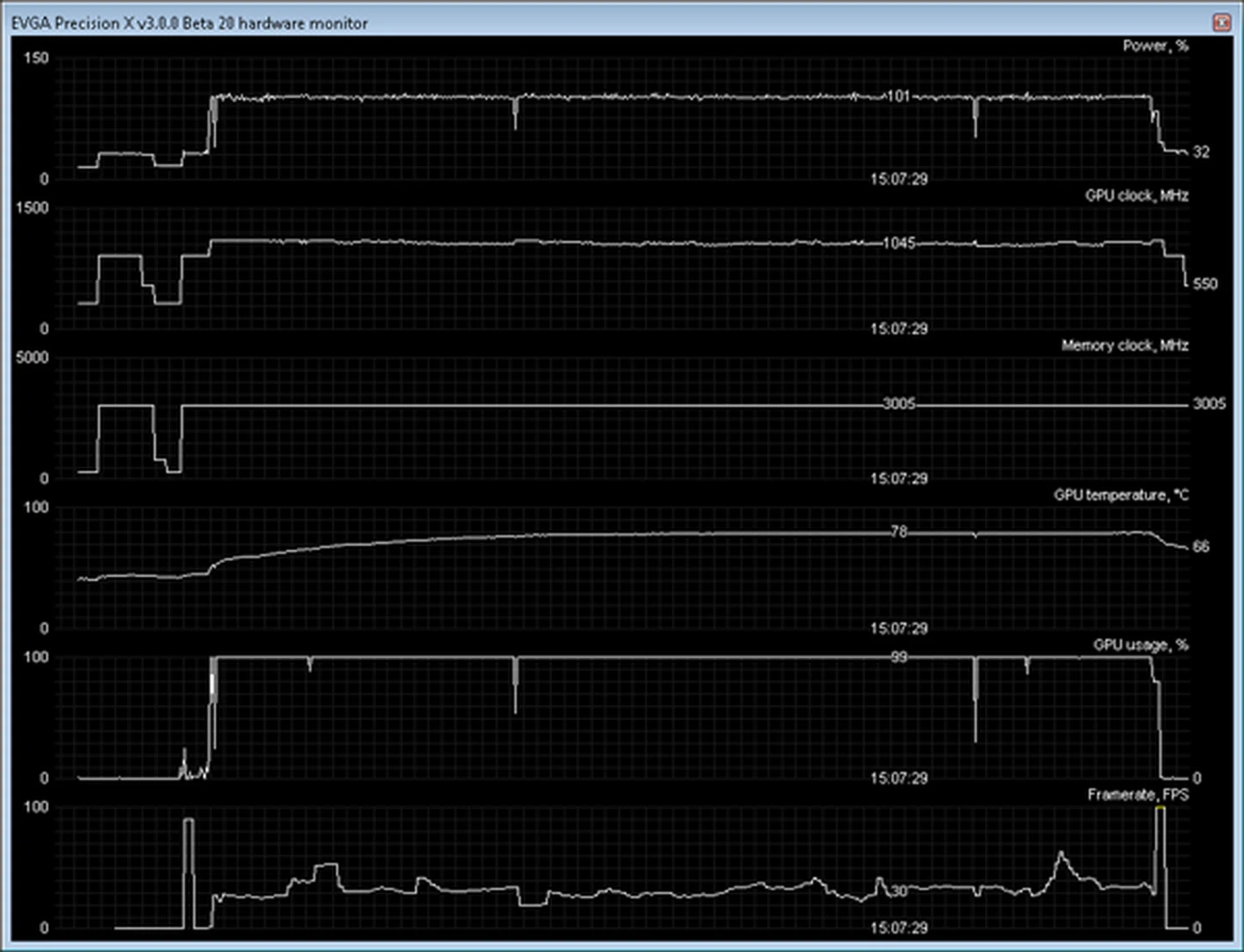The height and width of the screenshot is (952, 1244).
Task: Click the 5000 axis maximum on Memory clock graph
Action: click(32, 358)
